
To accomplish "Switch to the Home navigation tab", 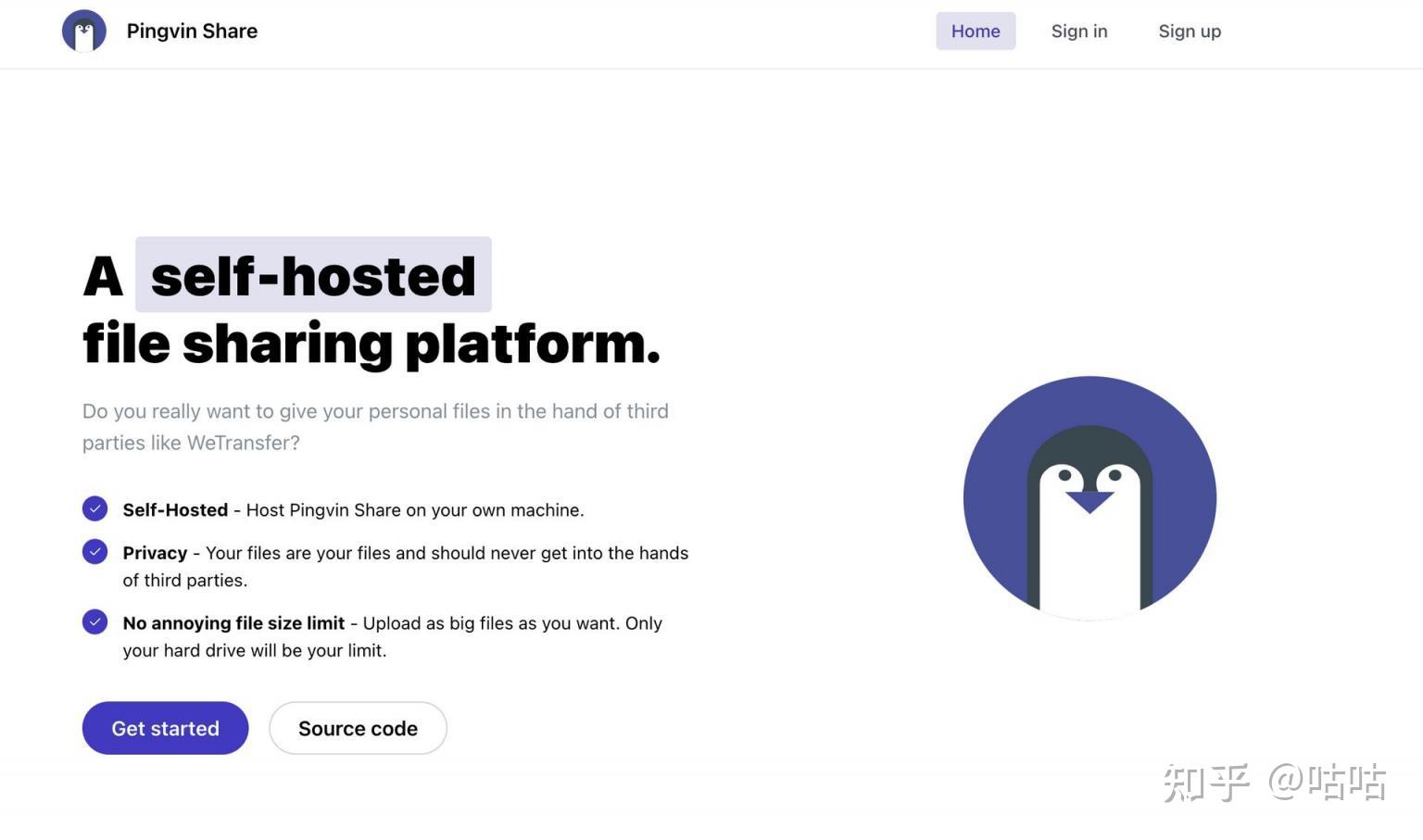I will point(976,31).
